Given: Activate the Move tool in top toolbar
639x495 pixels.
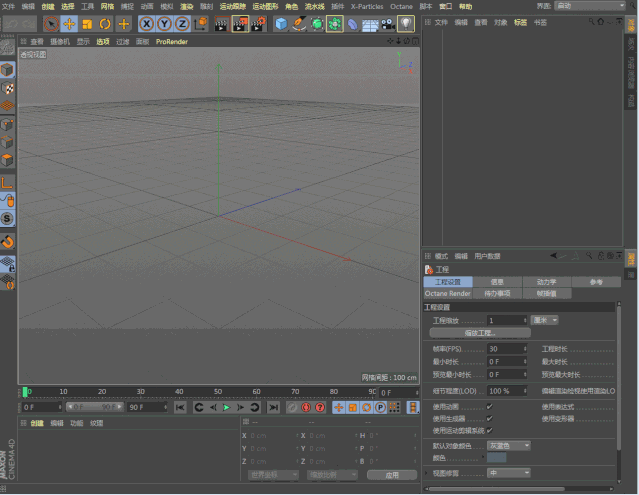Looking at the screenshot, I should point(69,24).
